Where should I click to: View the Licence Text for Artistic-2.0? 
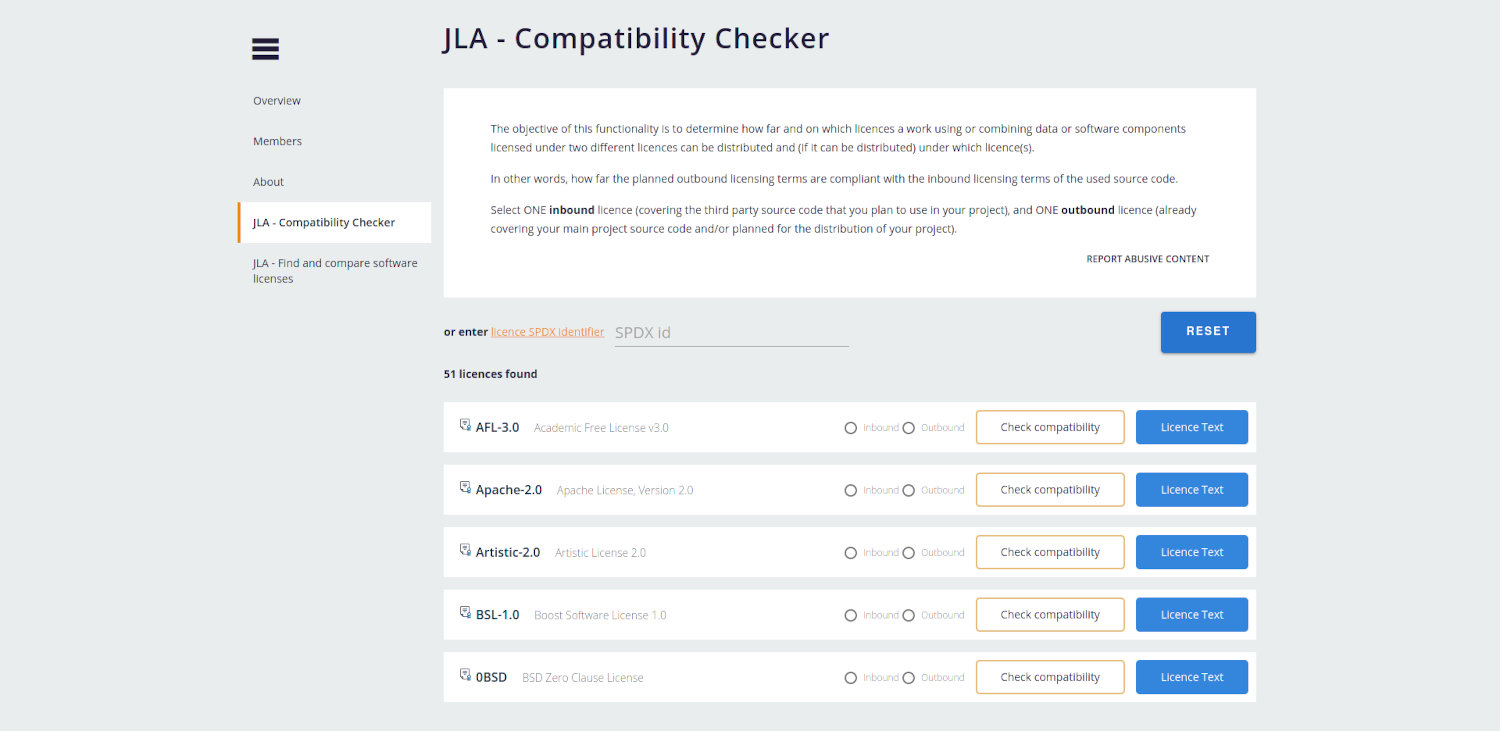1191,551
